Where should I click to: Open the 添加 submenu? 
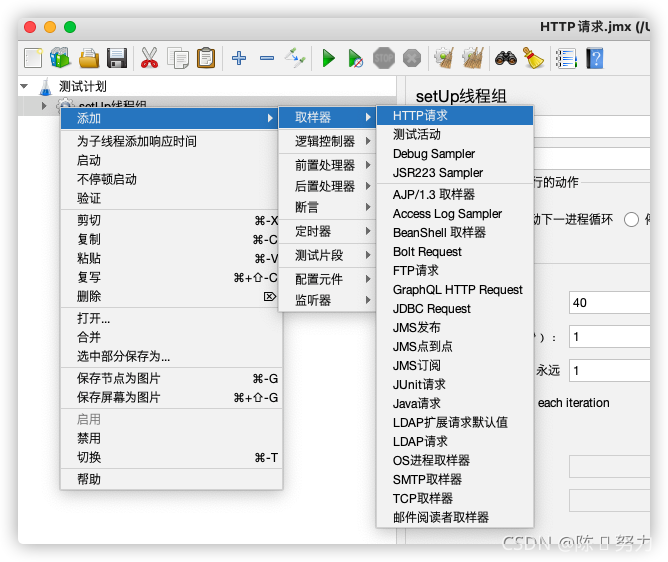tap(170, 118)
